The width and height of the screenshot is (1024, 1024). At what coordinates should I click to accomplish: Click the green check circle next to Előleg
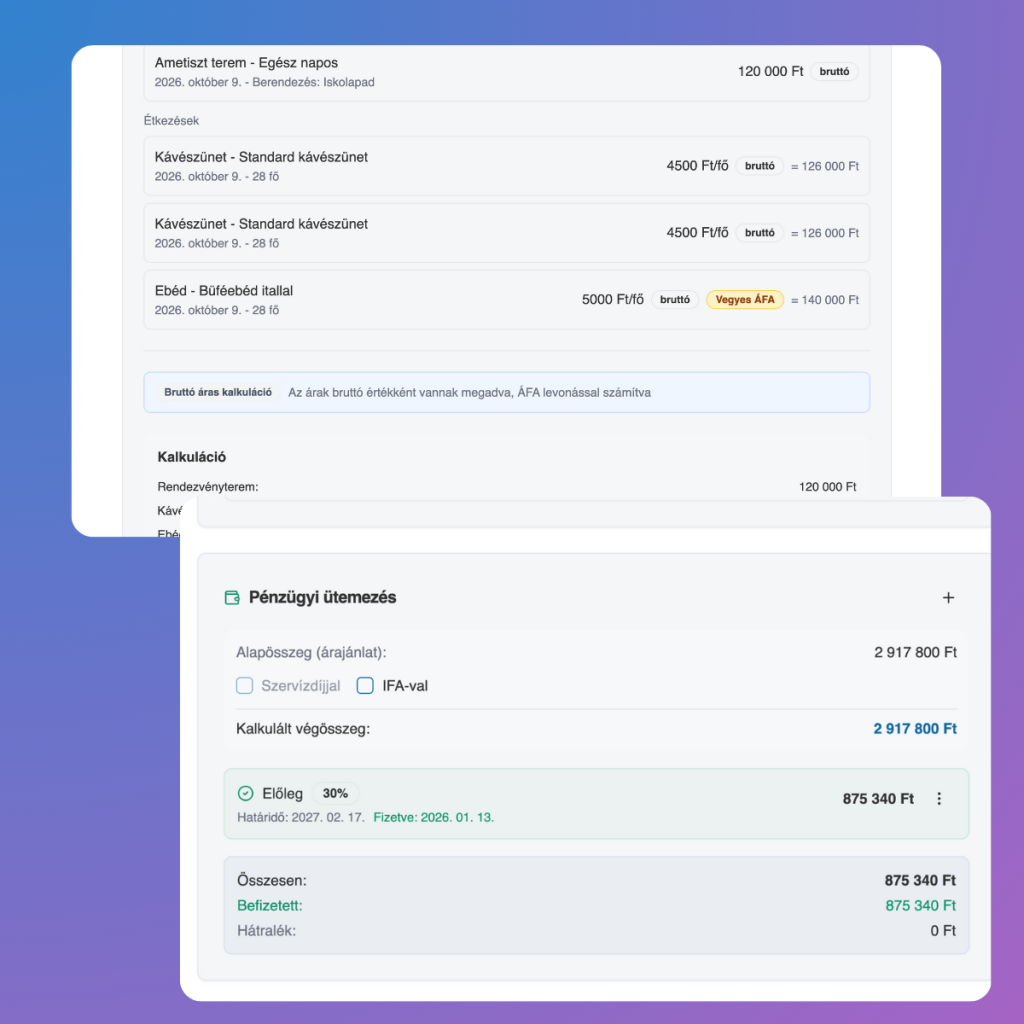[245, 794]
